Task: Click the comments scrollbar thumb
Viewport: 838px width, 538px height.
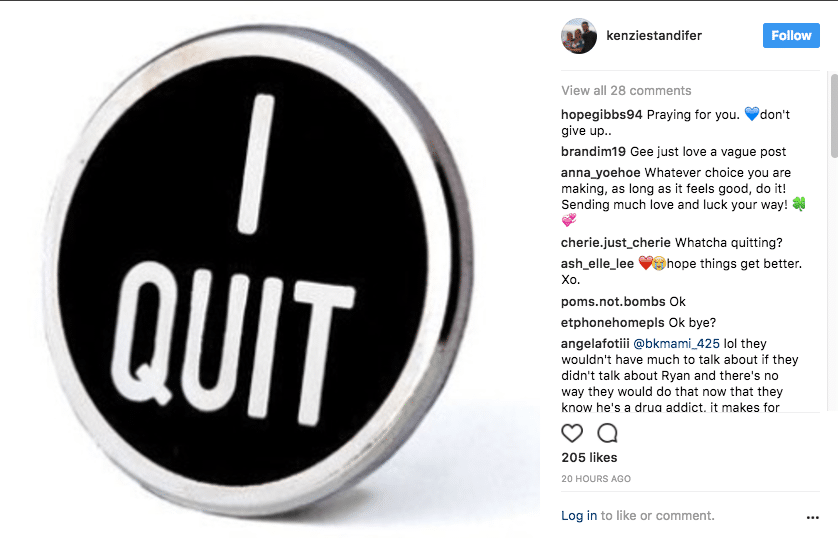Action: (834, 115)
